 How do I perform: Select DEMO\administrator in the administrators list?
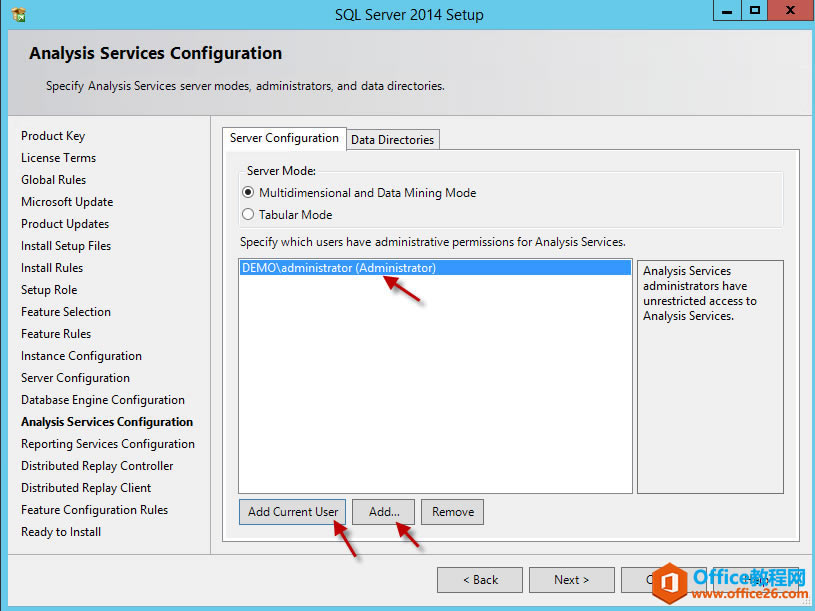click(x=435, y=268)
